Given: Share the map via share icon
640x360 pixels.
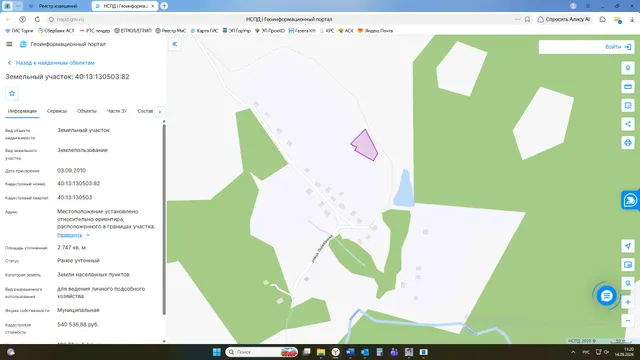Looking at the screenshot, I should click(x=628, y=124).
